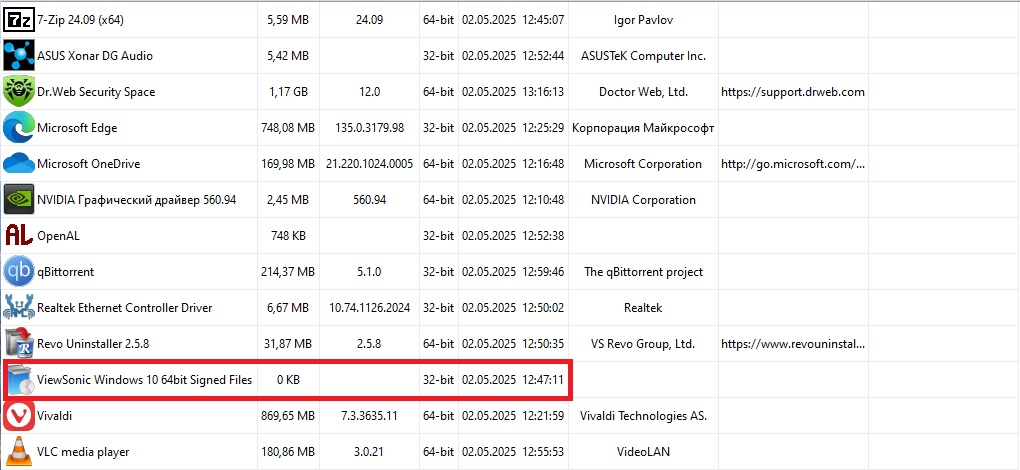Click the 0 KB size cell
This screenshot has width=1020, height=470.
[288, 380]
